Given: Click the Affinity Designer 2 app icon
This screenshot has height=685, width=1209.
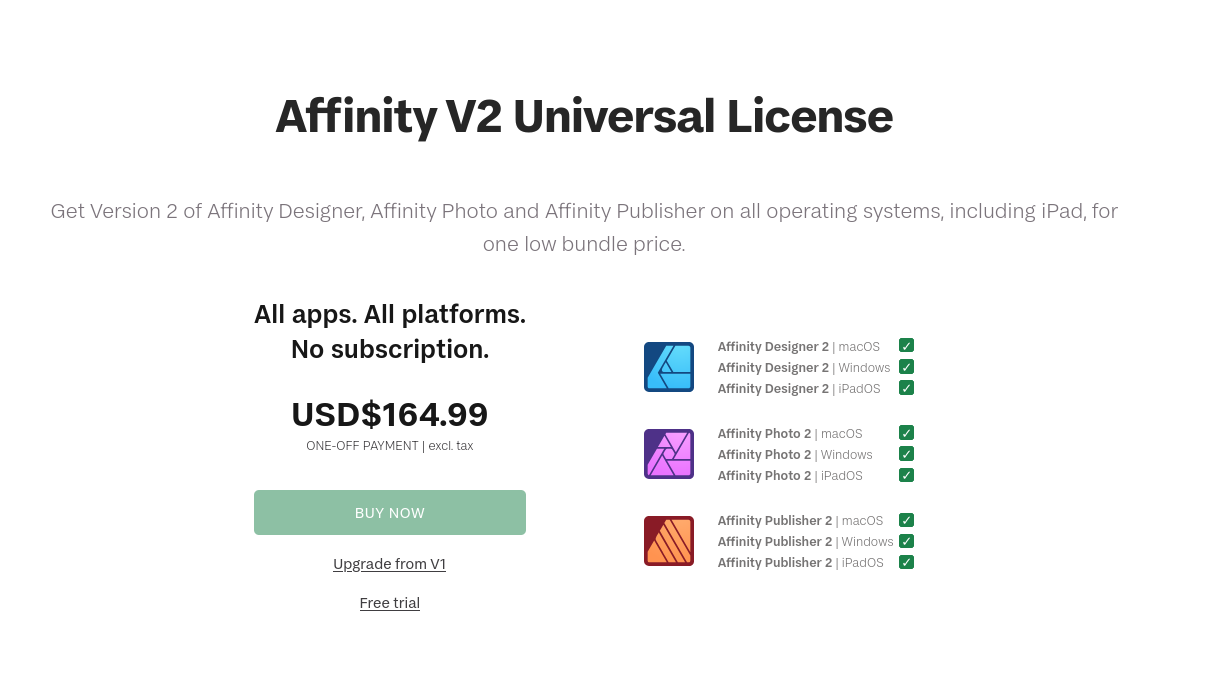Looking at the screenshot, I should pyautogui.click(x=669, y=367).
